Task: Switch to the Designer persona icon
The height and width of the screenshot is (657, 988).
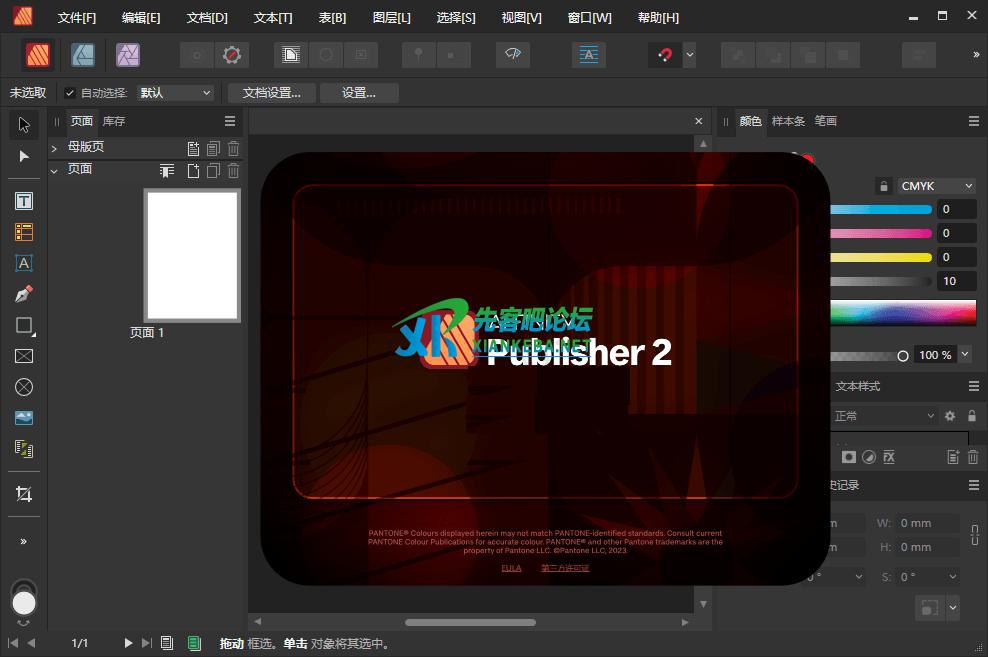Action: point(83,55)
